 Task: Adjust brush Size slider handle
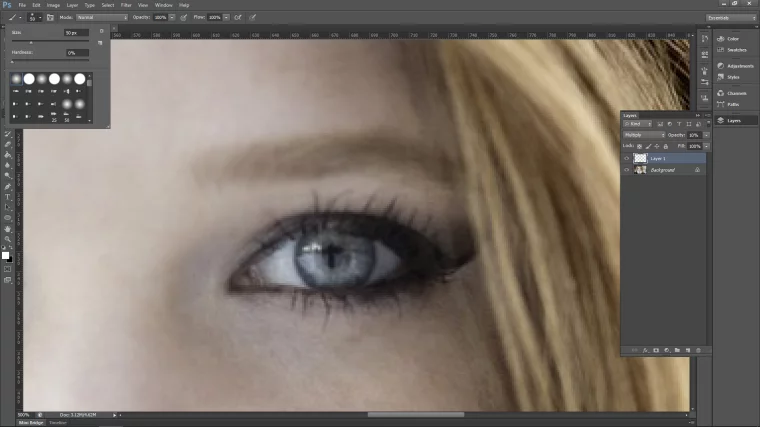pyautogui.click(x=31, y=42)
